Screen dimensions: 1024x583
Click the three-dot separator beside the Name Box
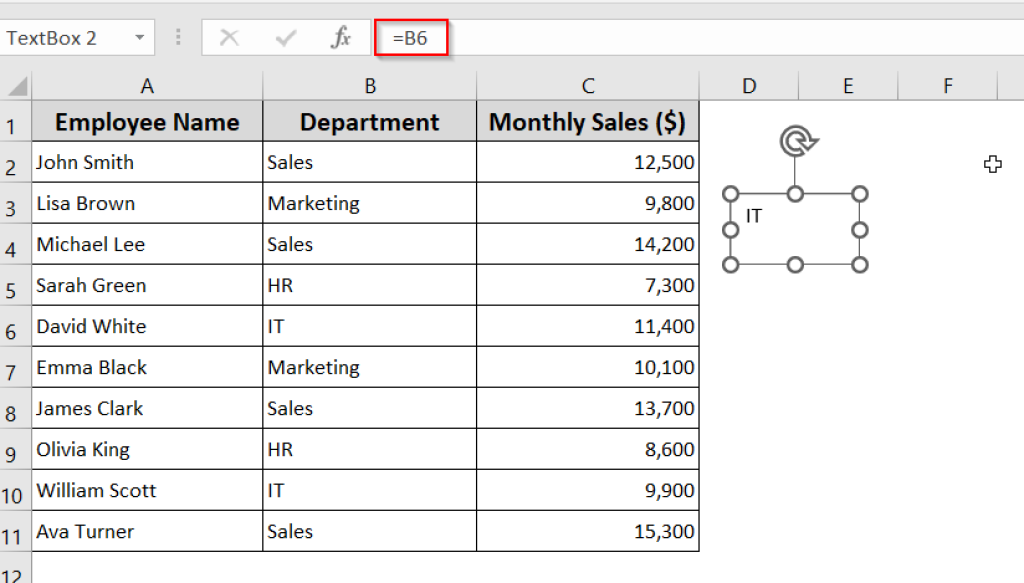[178, 36]
